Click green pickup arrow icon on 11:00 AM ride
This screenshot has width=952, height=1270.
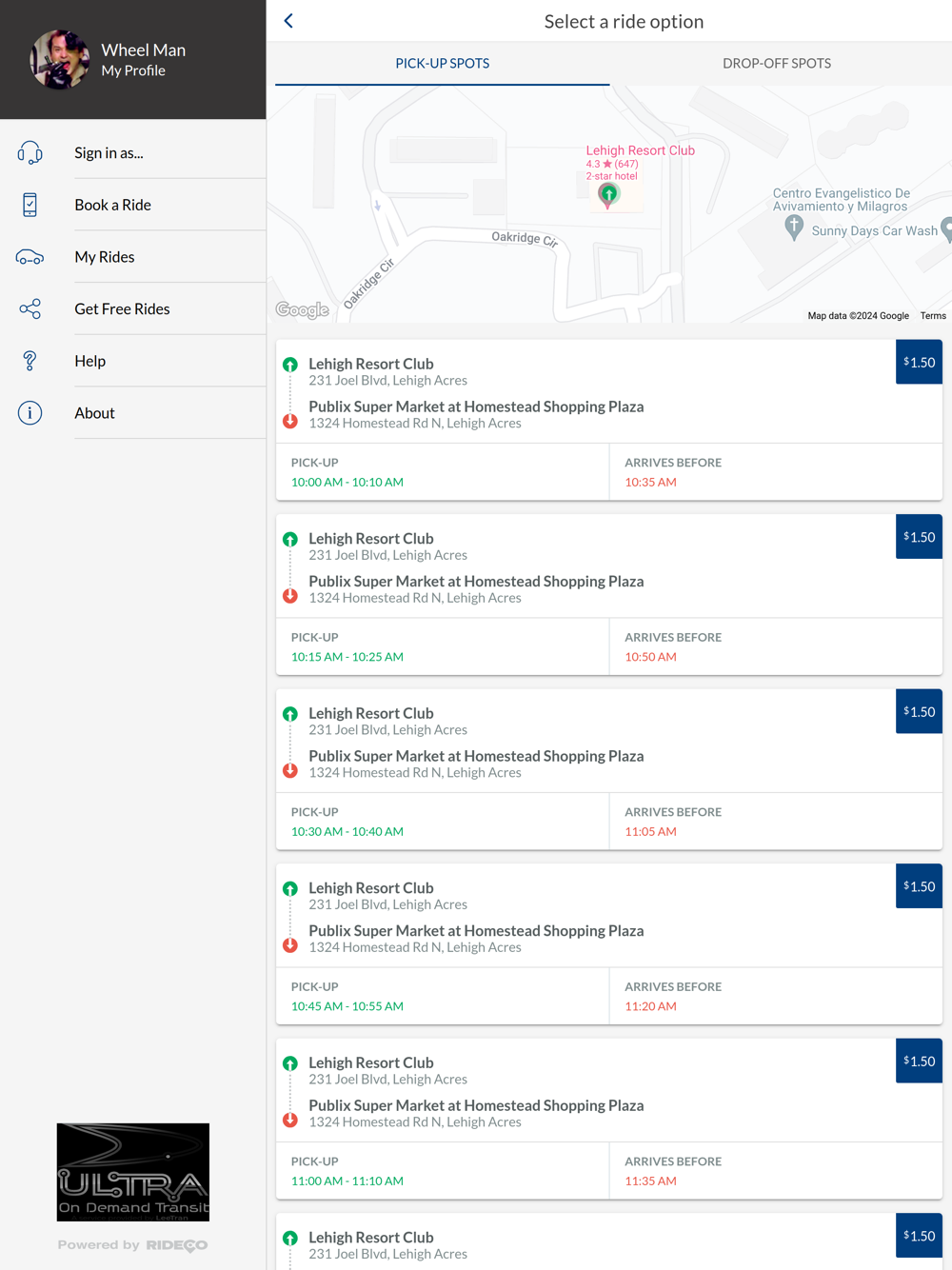point(290,1063)
